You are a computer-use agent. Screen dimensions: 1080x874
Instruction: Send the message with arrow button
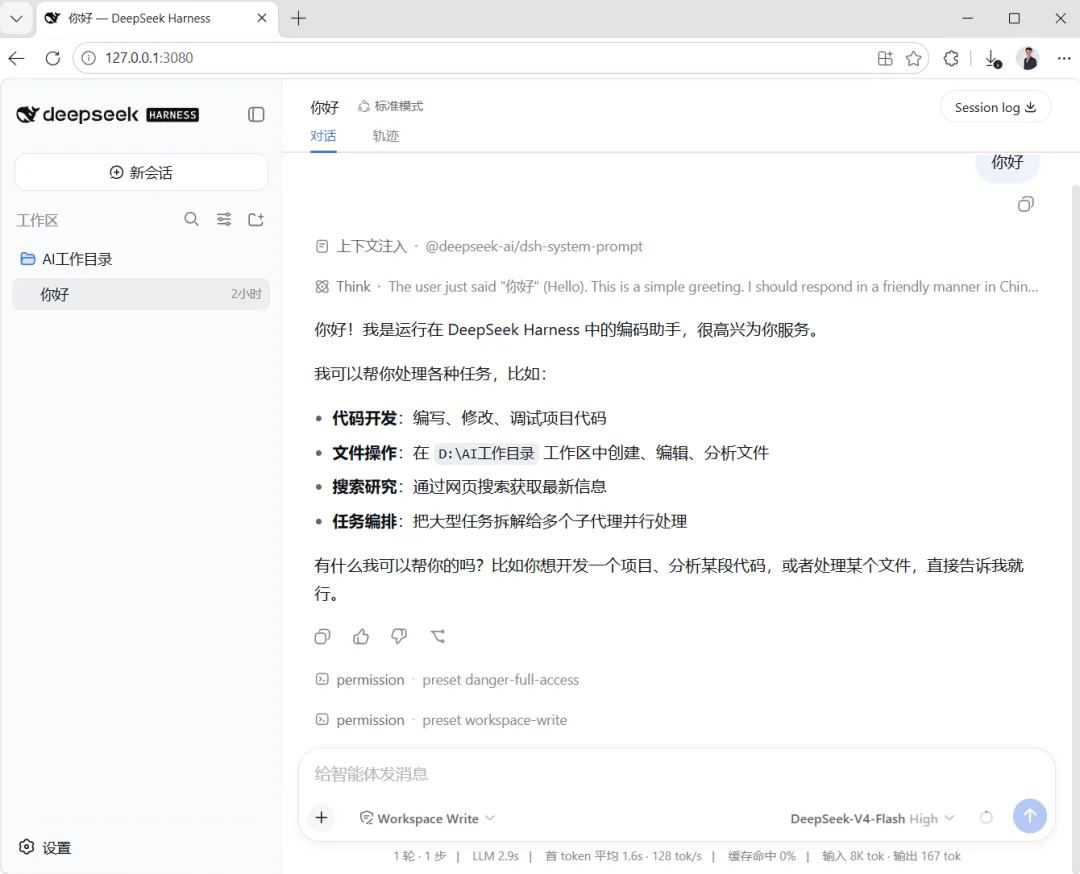(1030, 816)
